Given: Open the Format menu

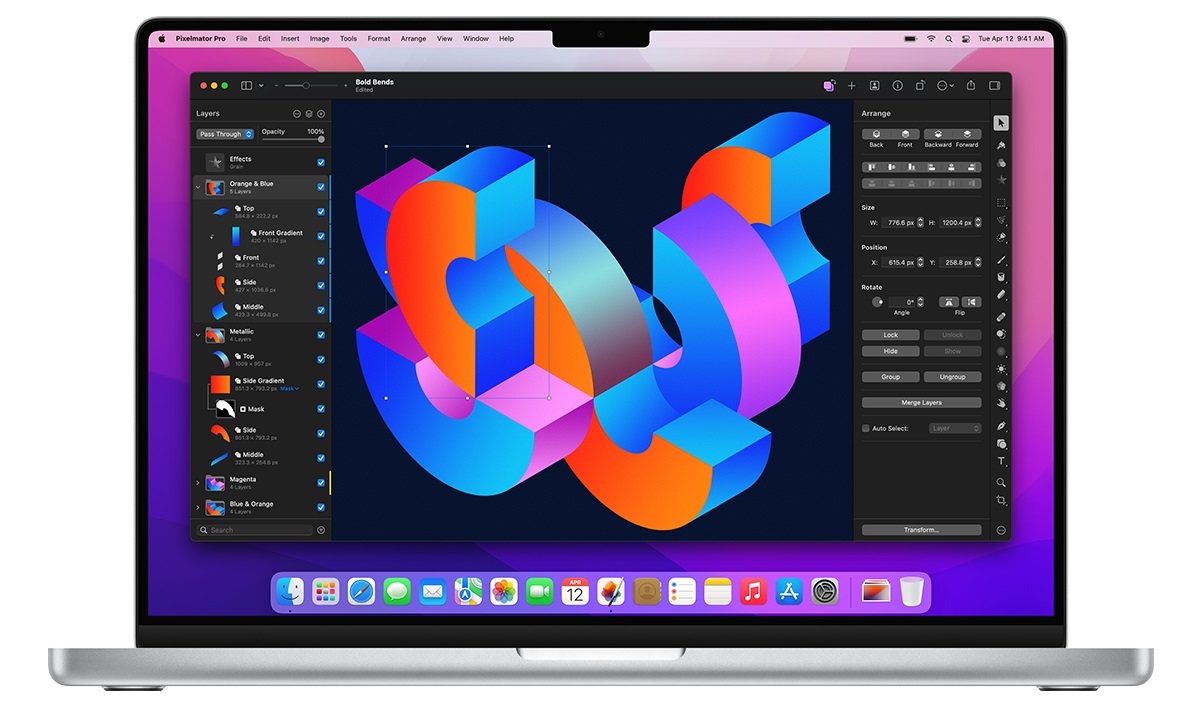Looking at the screenshot, I should pos(378,38).
